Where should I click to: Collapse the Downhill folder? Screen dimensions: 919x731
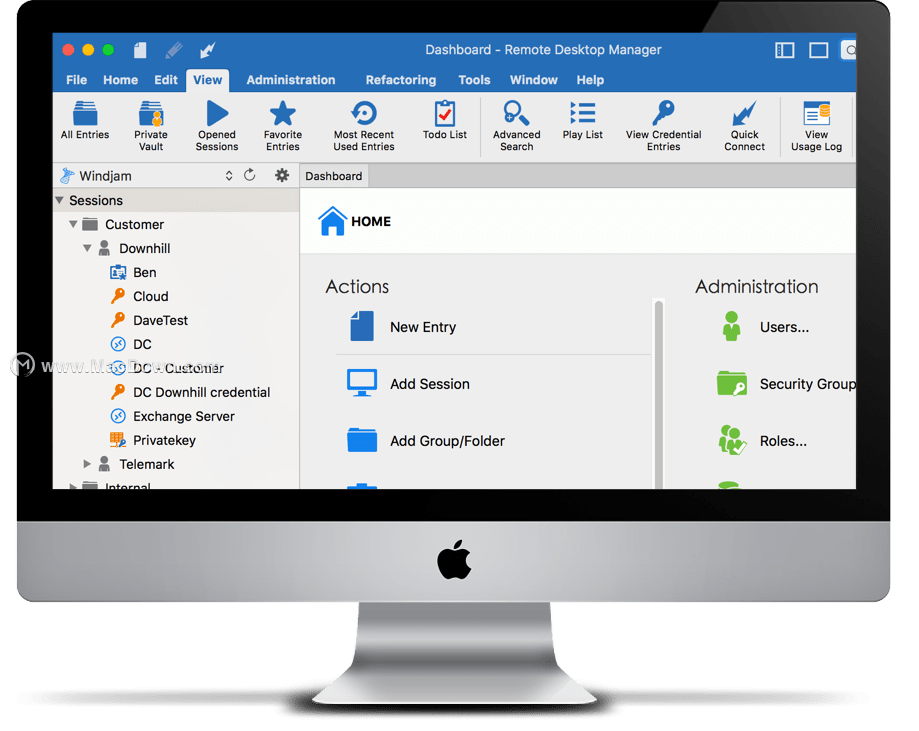point(87,248)
